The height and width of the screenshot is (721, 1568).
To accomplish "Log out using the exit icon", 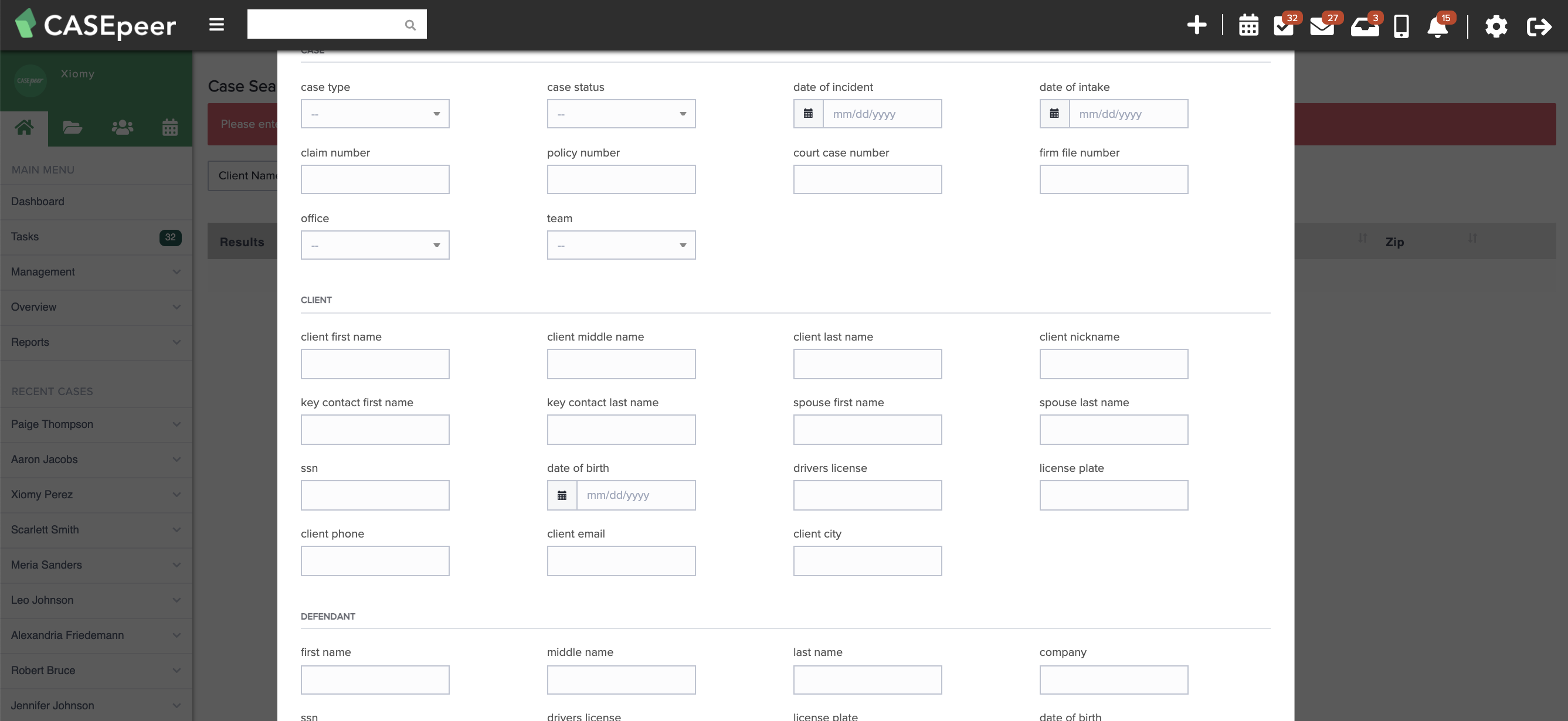I will pos(1539,26).
